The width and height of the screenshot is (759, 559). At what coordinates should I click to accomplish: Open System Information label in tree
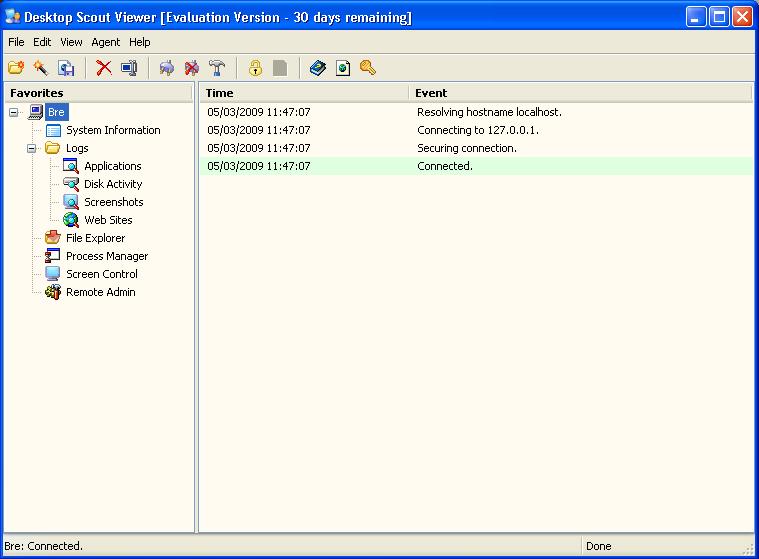click(113, 130)
